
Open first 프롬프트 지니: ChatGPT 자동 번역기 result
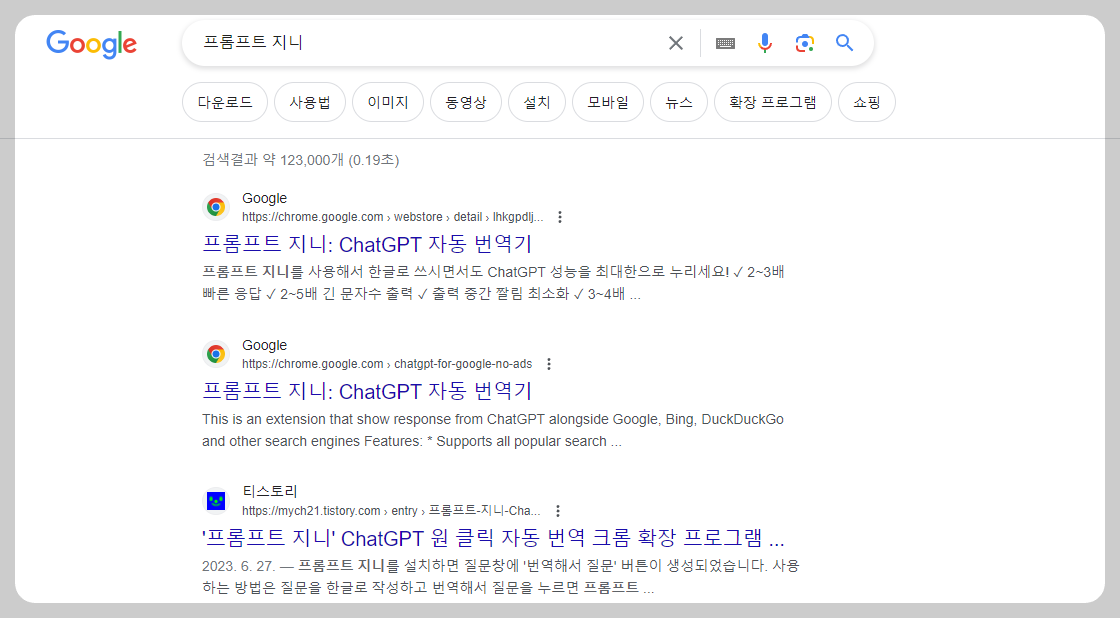(x=367, y=244)
